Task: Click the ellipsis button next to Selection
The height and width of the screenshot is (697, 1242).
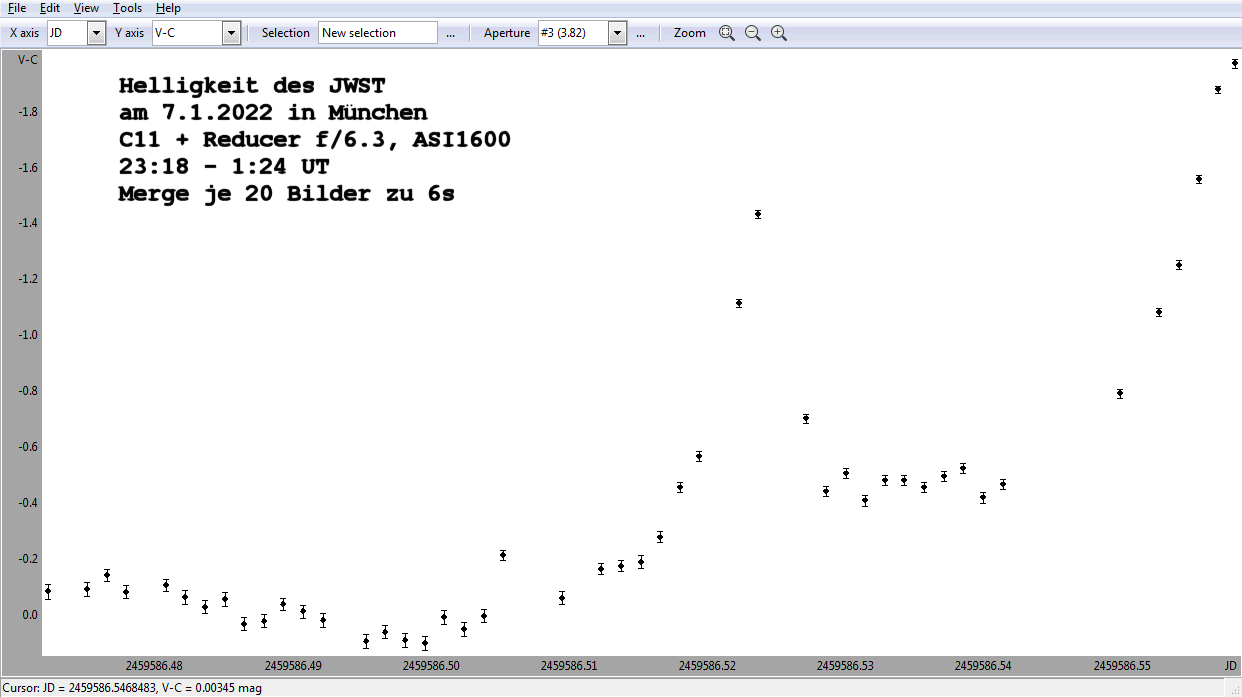Action: pos(451,33)
